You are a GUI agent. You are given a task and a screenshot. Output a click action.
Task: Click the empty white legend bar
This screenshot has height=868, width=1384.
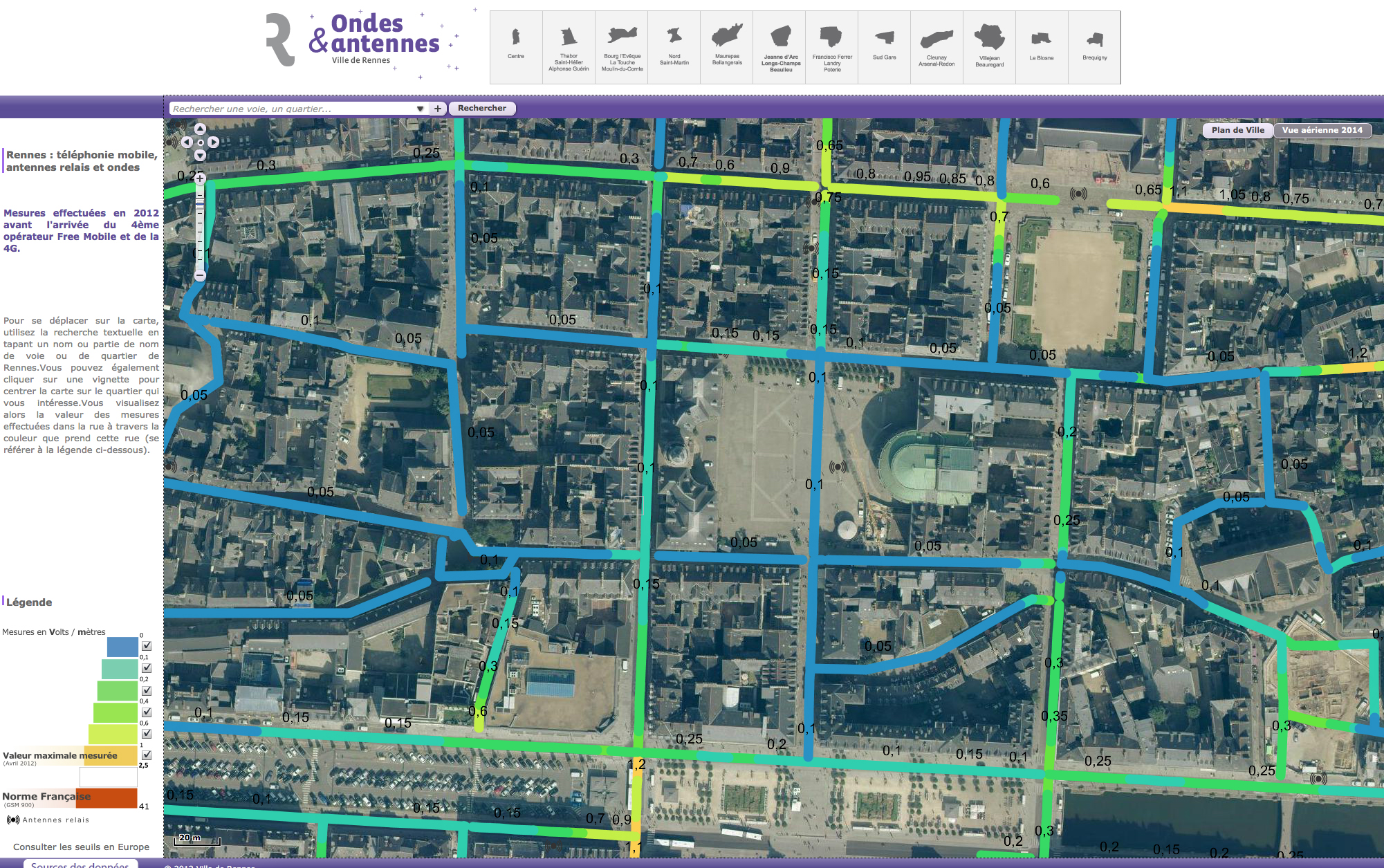click(x=109, y=777)
